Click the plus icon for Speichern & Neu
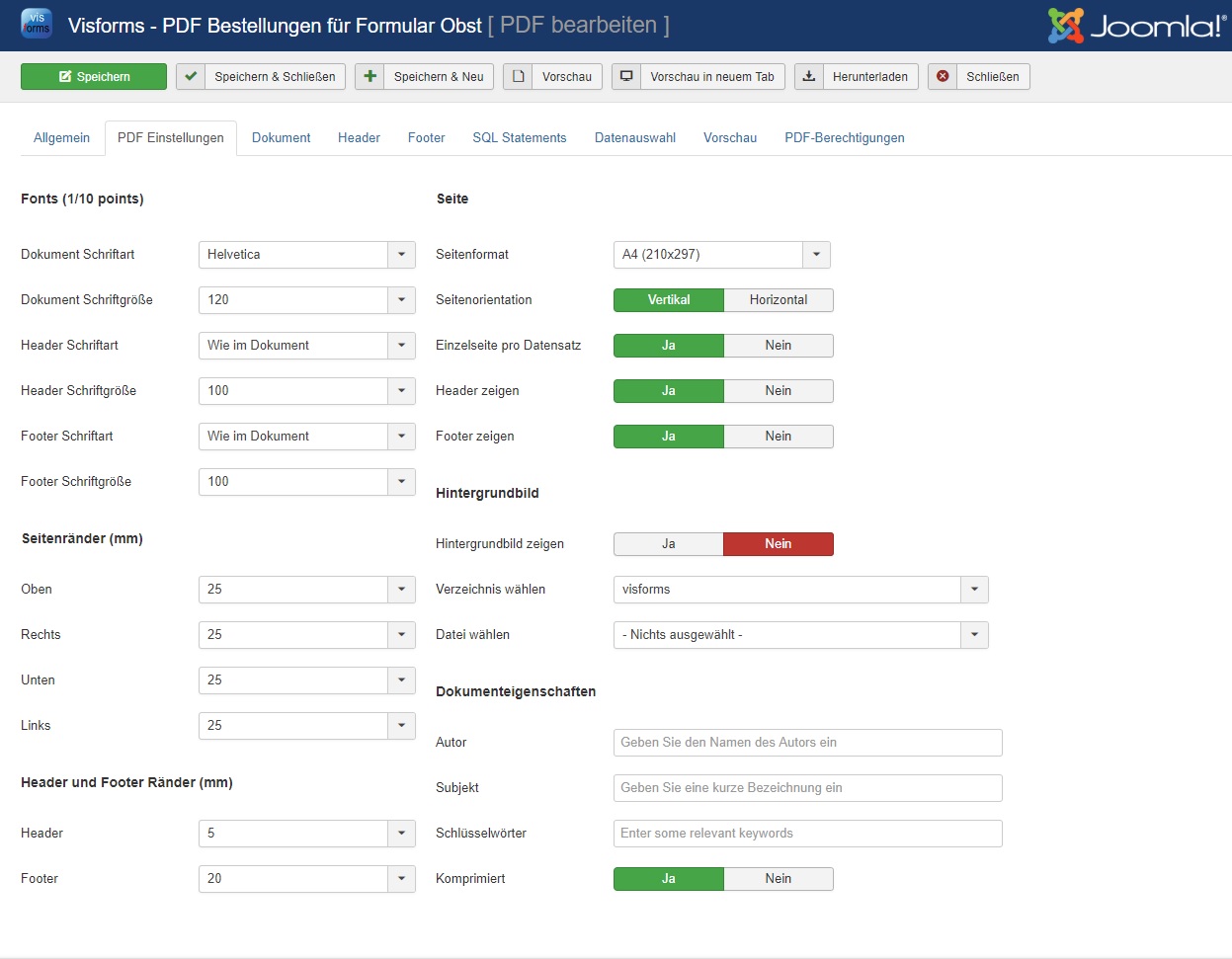 point(370,77)
